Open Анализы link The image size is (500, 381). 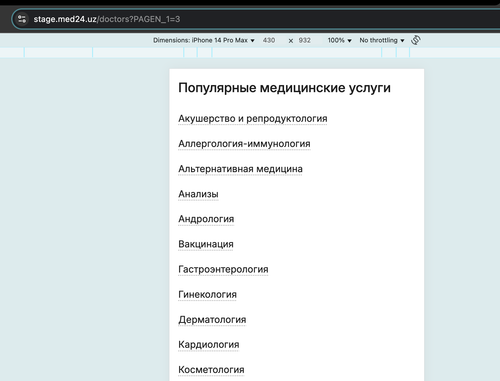click(198, 194)
